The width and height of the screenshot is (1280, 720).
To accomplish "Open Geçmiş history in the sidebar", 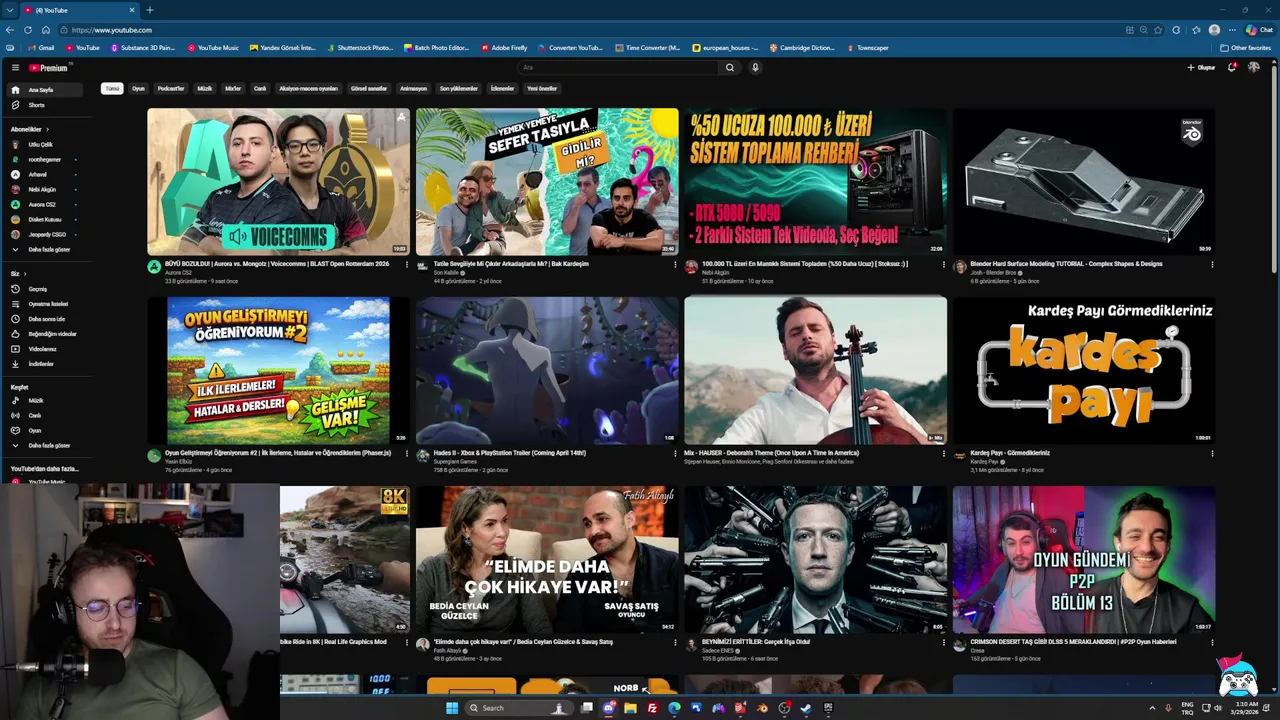I will 47,289.
